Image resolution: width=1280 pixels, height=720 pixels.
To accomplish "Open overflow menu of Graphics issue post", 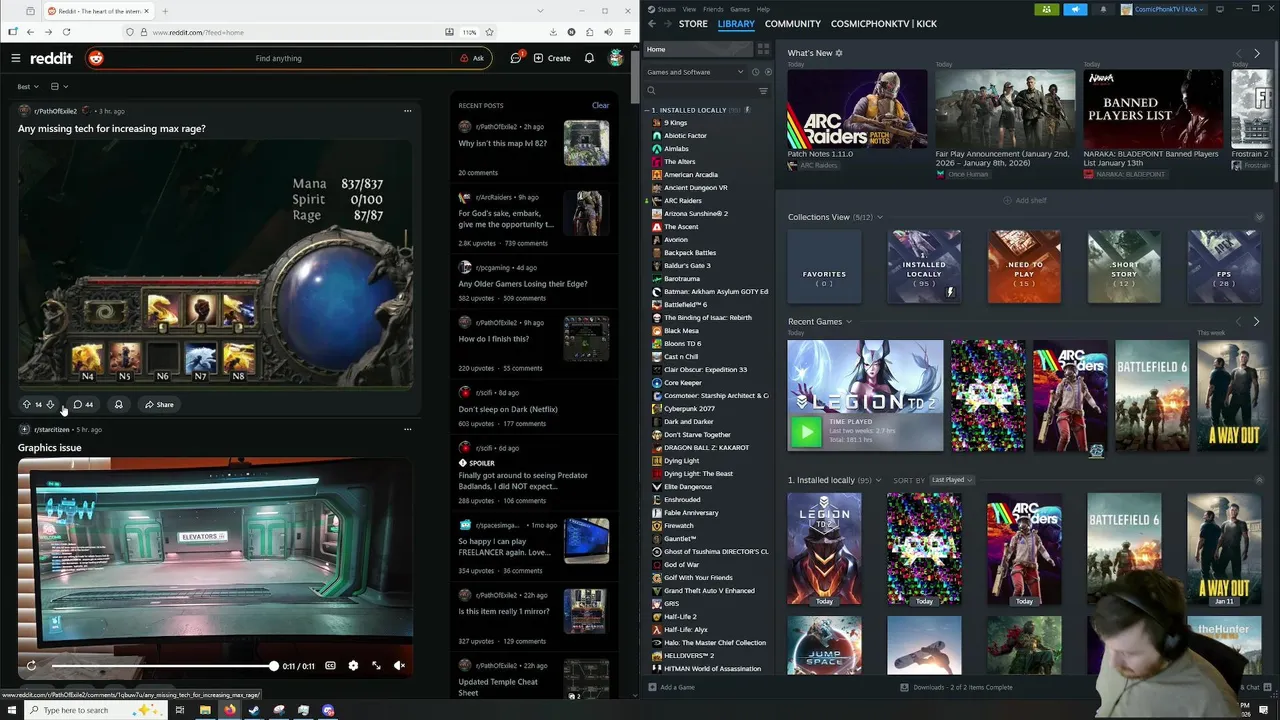I will 407,429.
